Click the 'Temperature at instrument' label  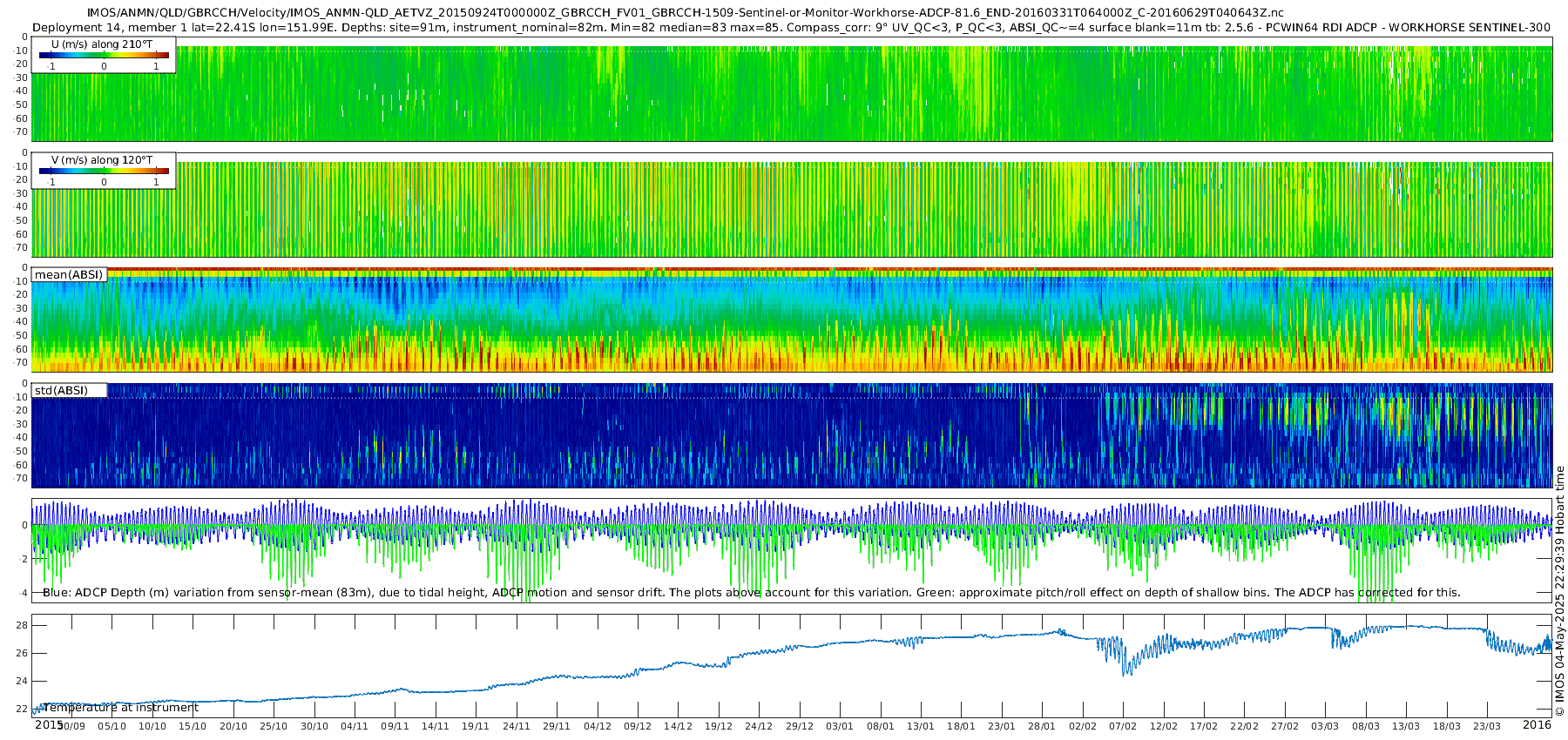121,708
